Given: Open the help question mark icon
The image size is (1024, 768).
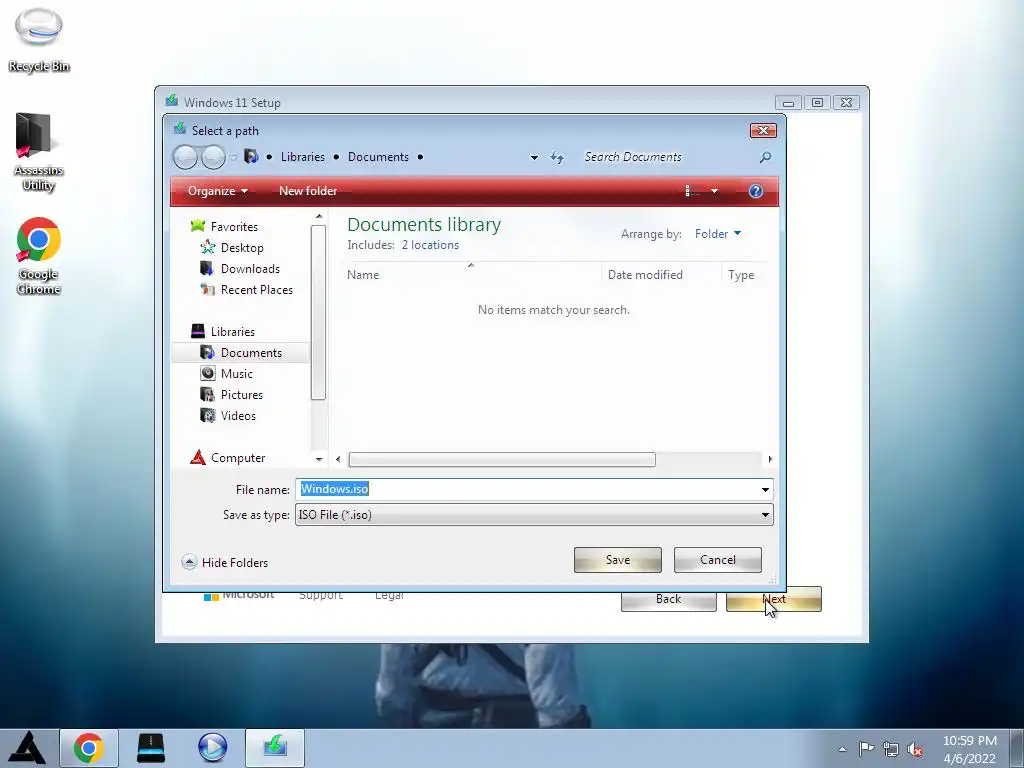Looking at the screenshot, I should click(756, 191).
